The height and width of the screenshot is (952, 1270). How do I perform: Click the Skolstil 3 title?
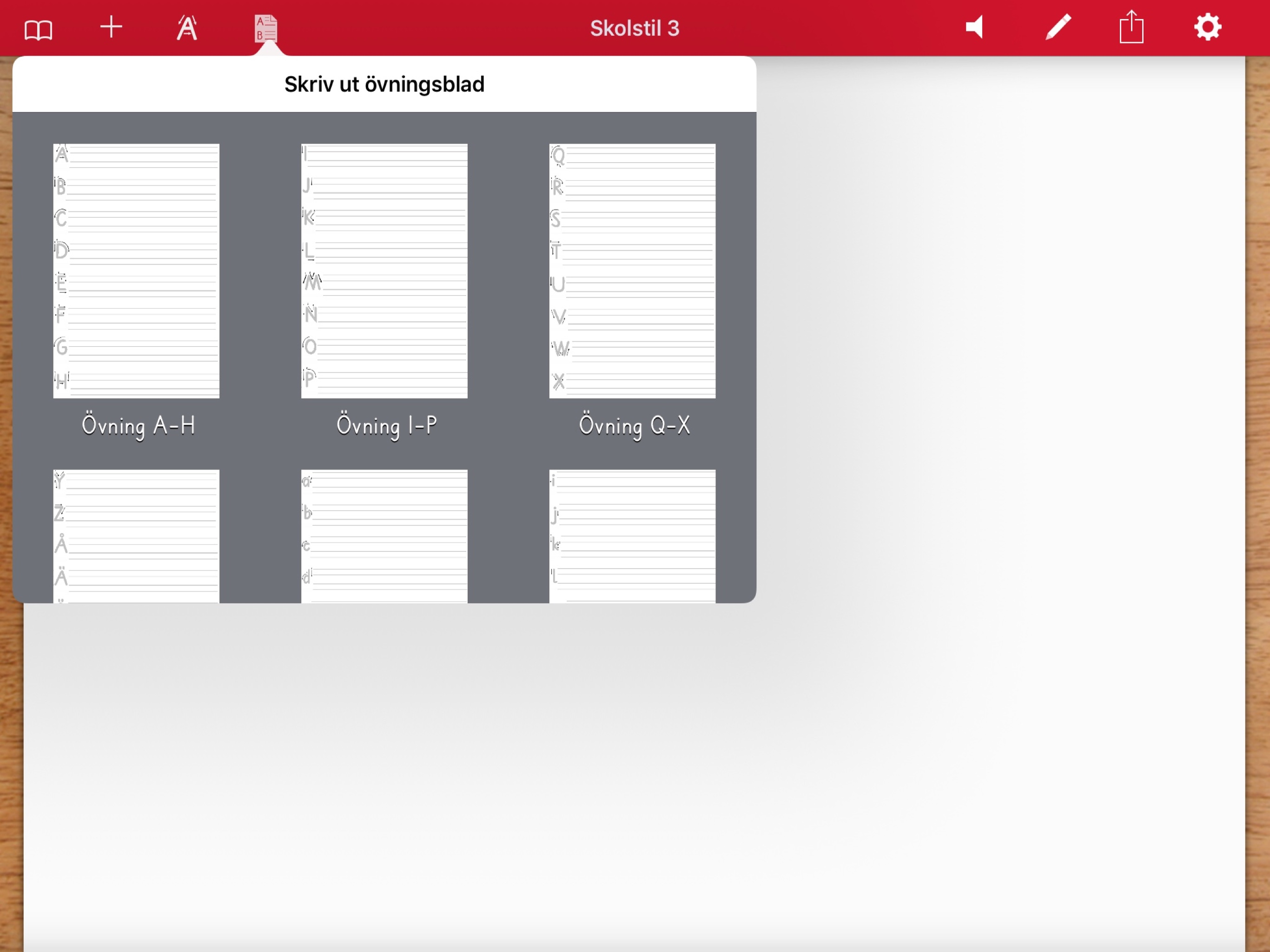(635, 28)
